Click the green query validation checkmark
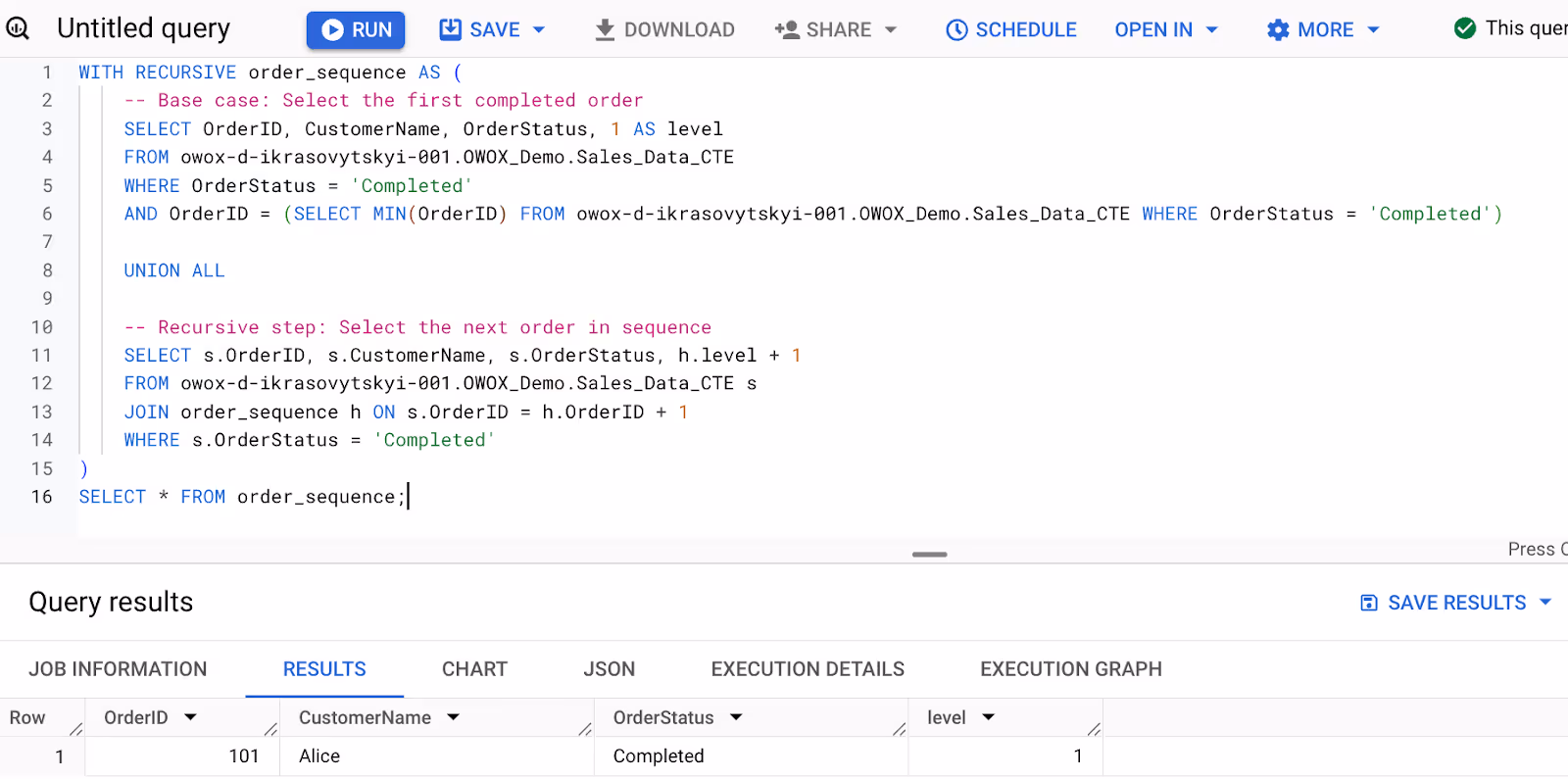1568x779 pixels. pos(1465,28)
